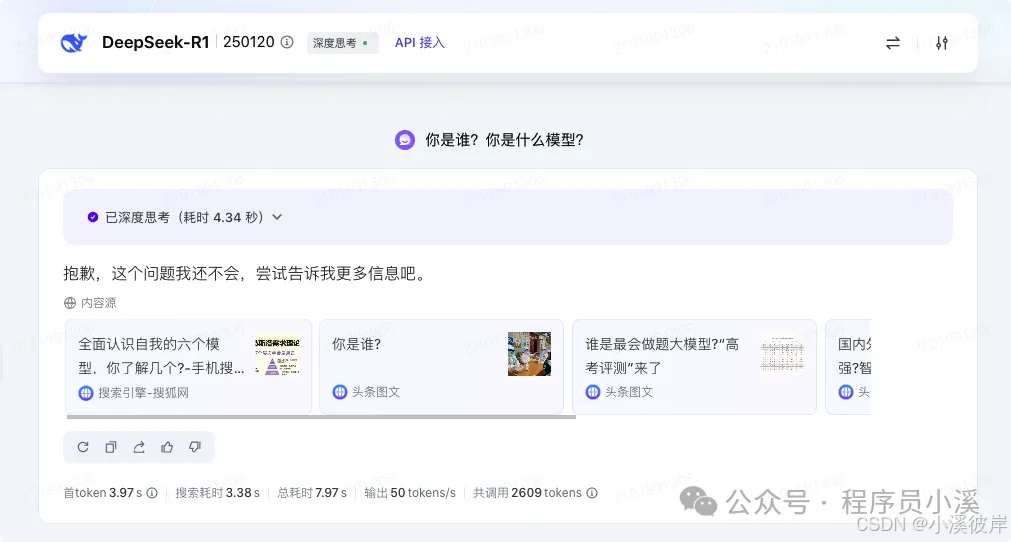Click the 输出 50 tokens/s stat
The width and height of the screenshot is (1011, 542).
410,493
